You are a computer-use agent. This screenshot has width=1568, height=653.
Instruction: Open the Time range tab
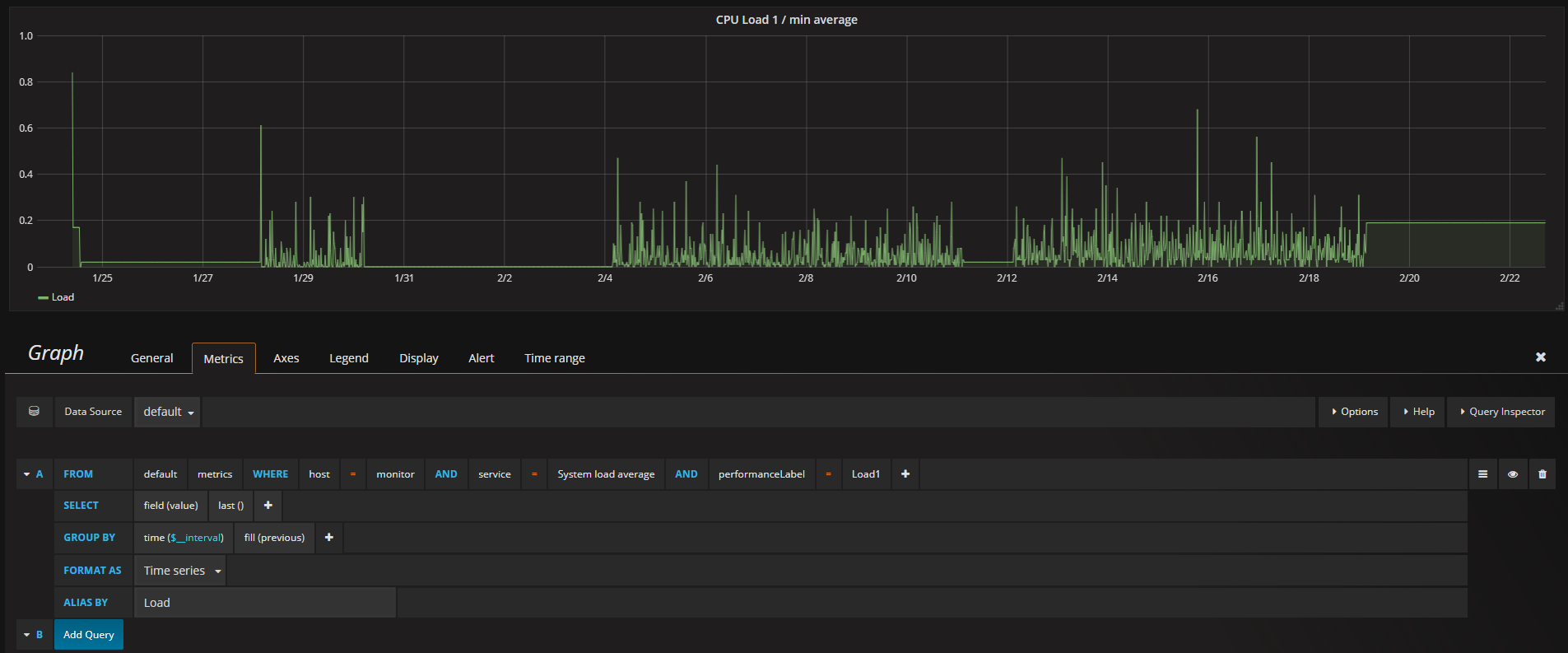pos(555,358)
